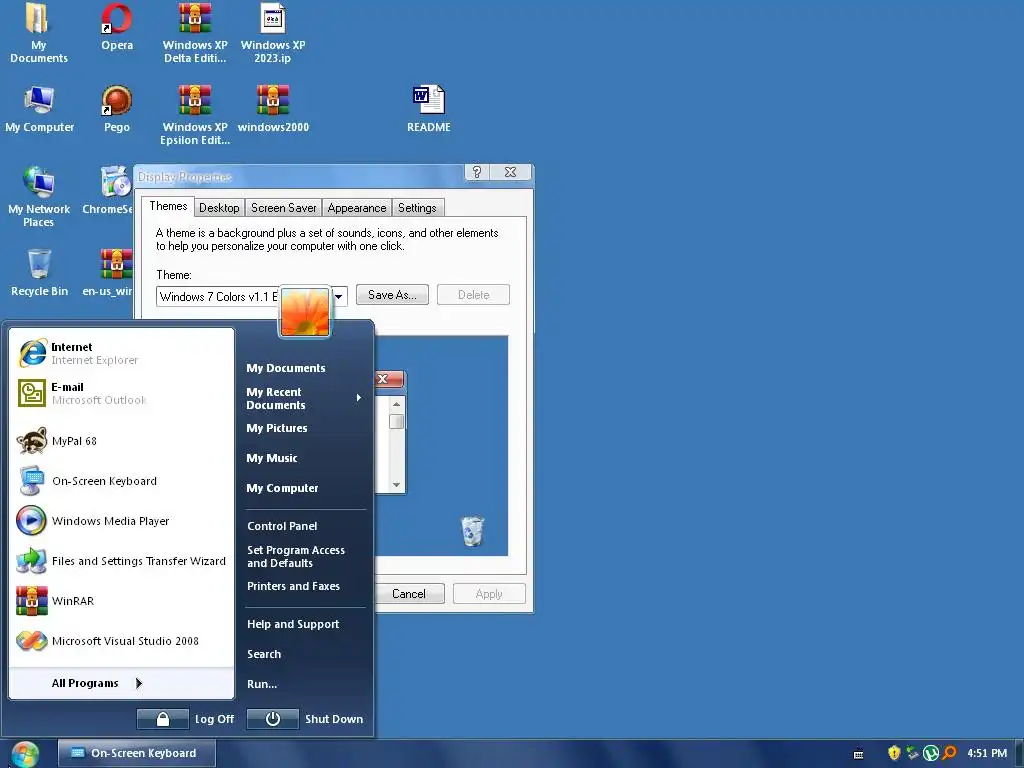1024x768 pixels.
Task: Click the preview window scrollbar up arrow
Action: [396, 404]
